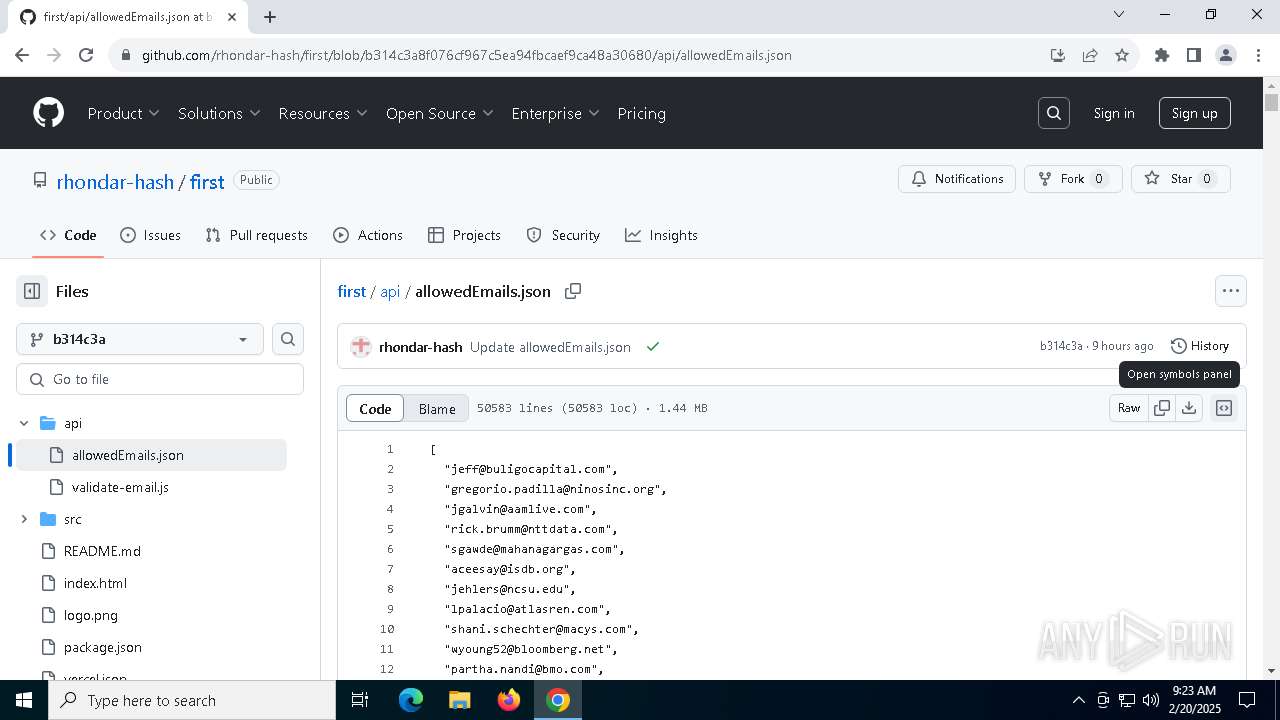Open the Security tab
Screen dimensions: 1280x720
[563, 235]
